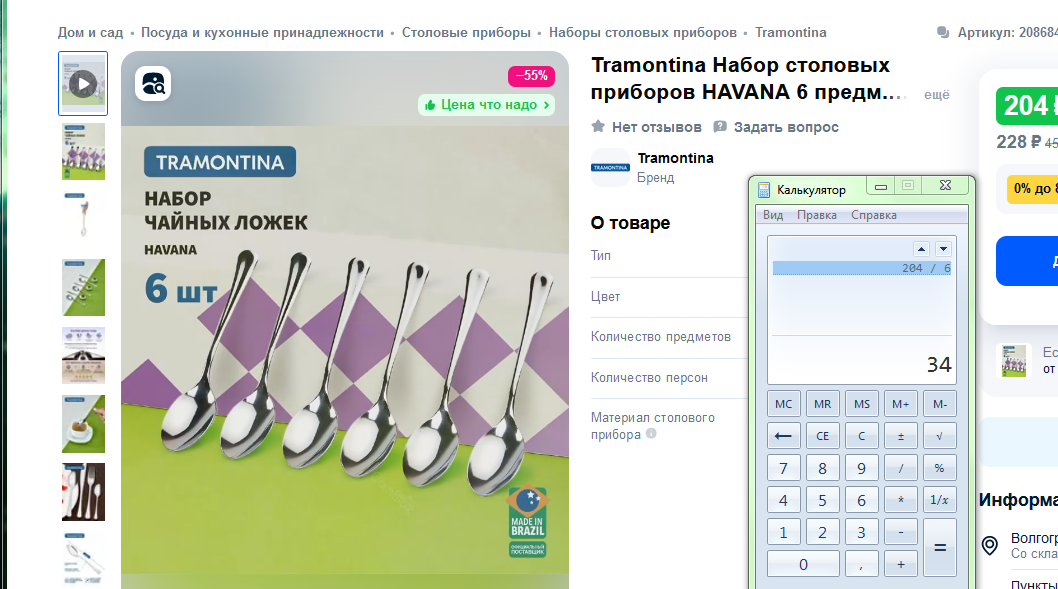Click the small product image in the right panel
Viewport: 1058px width, 589px height.
click(1014, 360)
